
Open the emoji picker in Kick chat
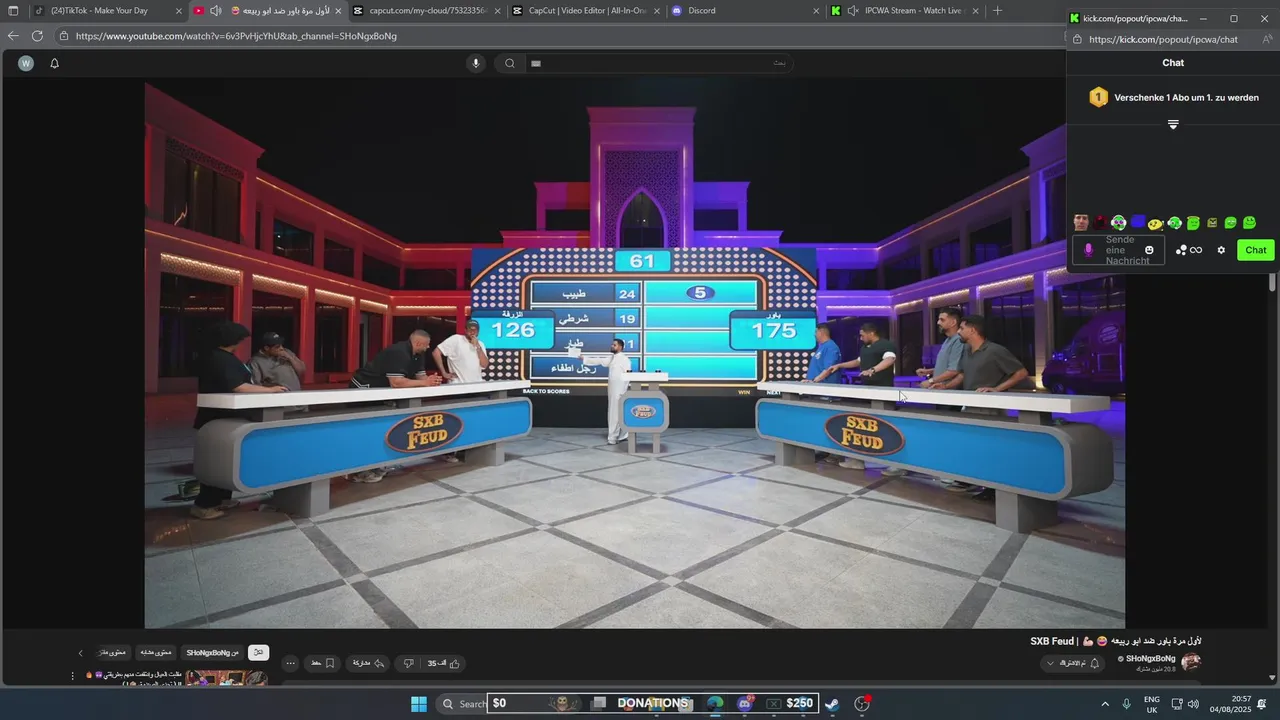[1149, 250]
